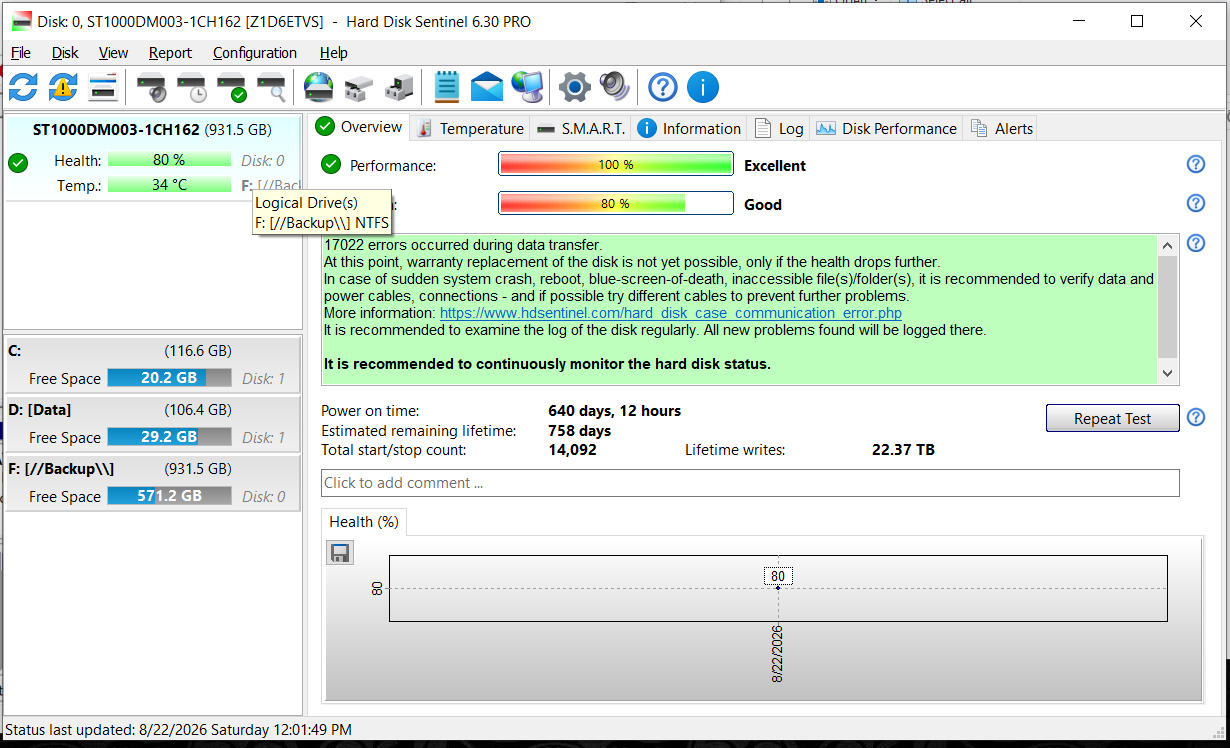The width and height of the screenshot is (1230, 748).
Task: Open the Log tab
Action: point(779,128)
